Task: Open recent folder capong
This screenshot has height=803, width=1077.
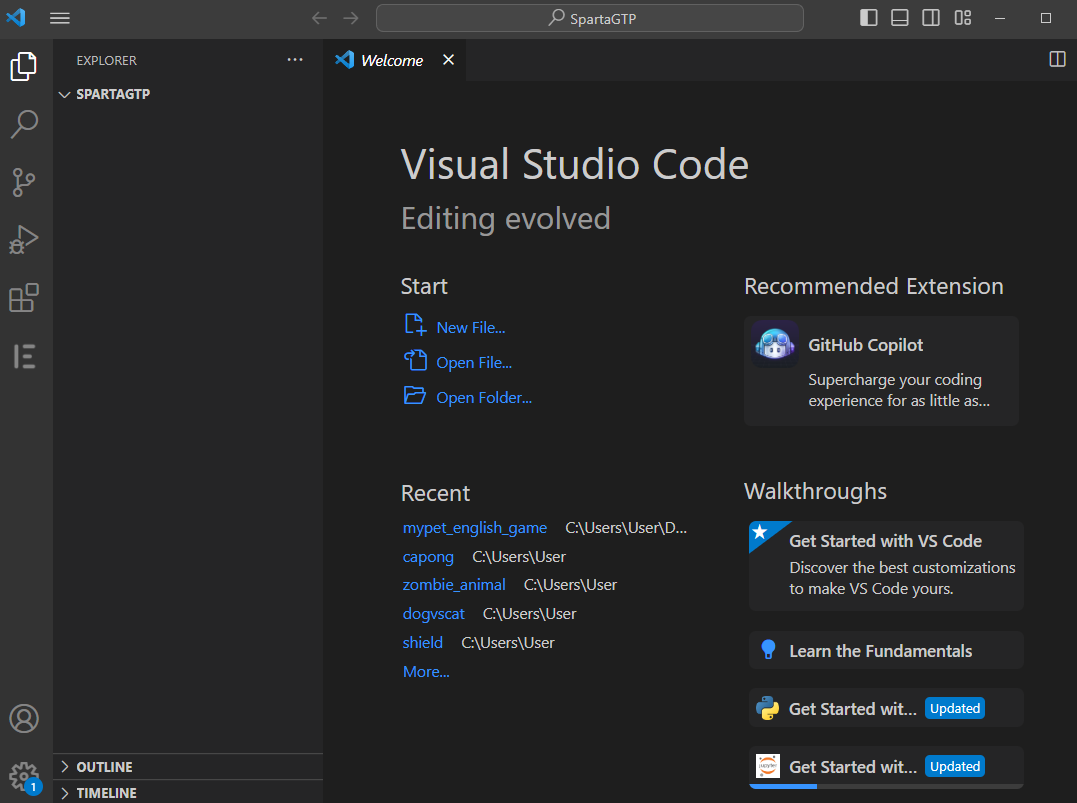Action: (428, 556)
